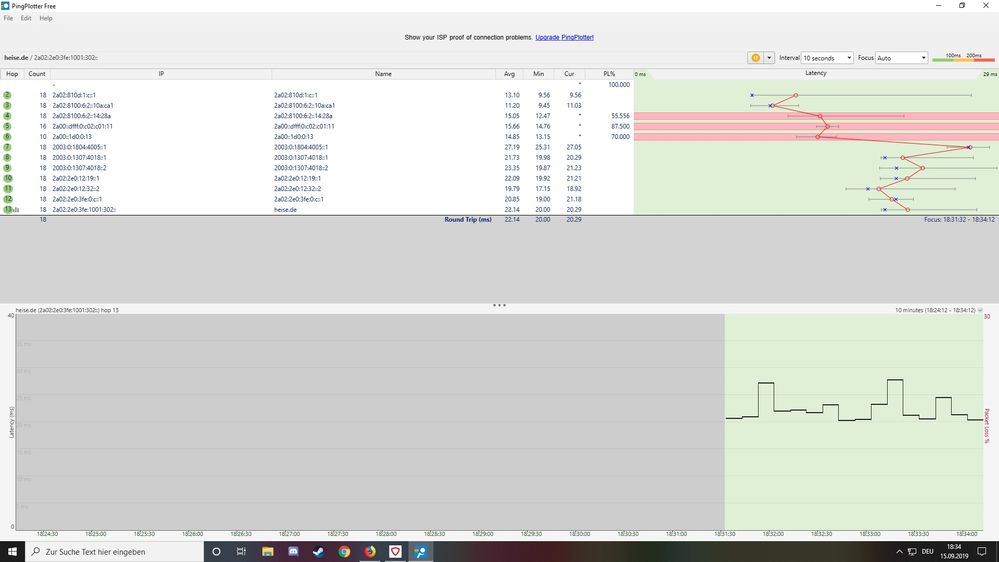Image resolution: width=999 pixels, height=562 pixels.
Task: Click the Upgrade PingPlotter link
Action: (x=564, y=38)
